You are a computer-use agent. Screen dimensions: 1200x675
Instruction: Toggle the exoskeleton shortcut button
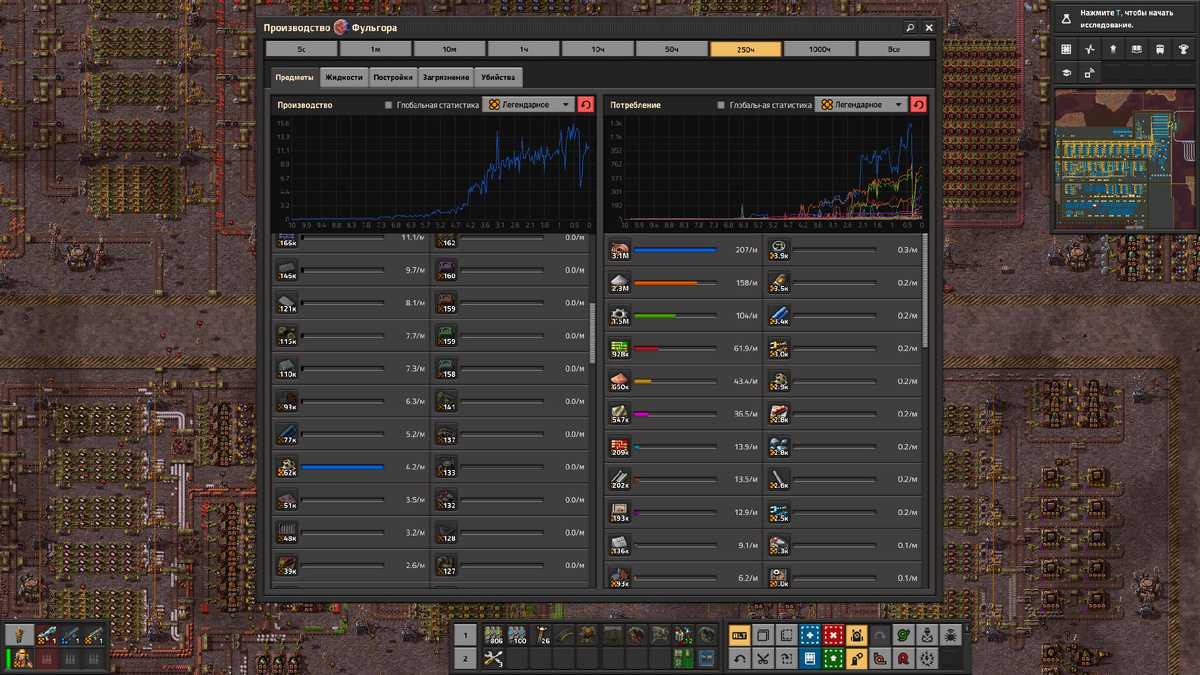(x=857, y=659)
